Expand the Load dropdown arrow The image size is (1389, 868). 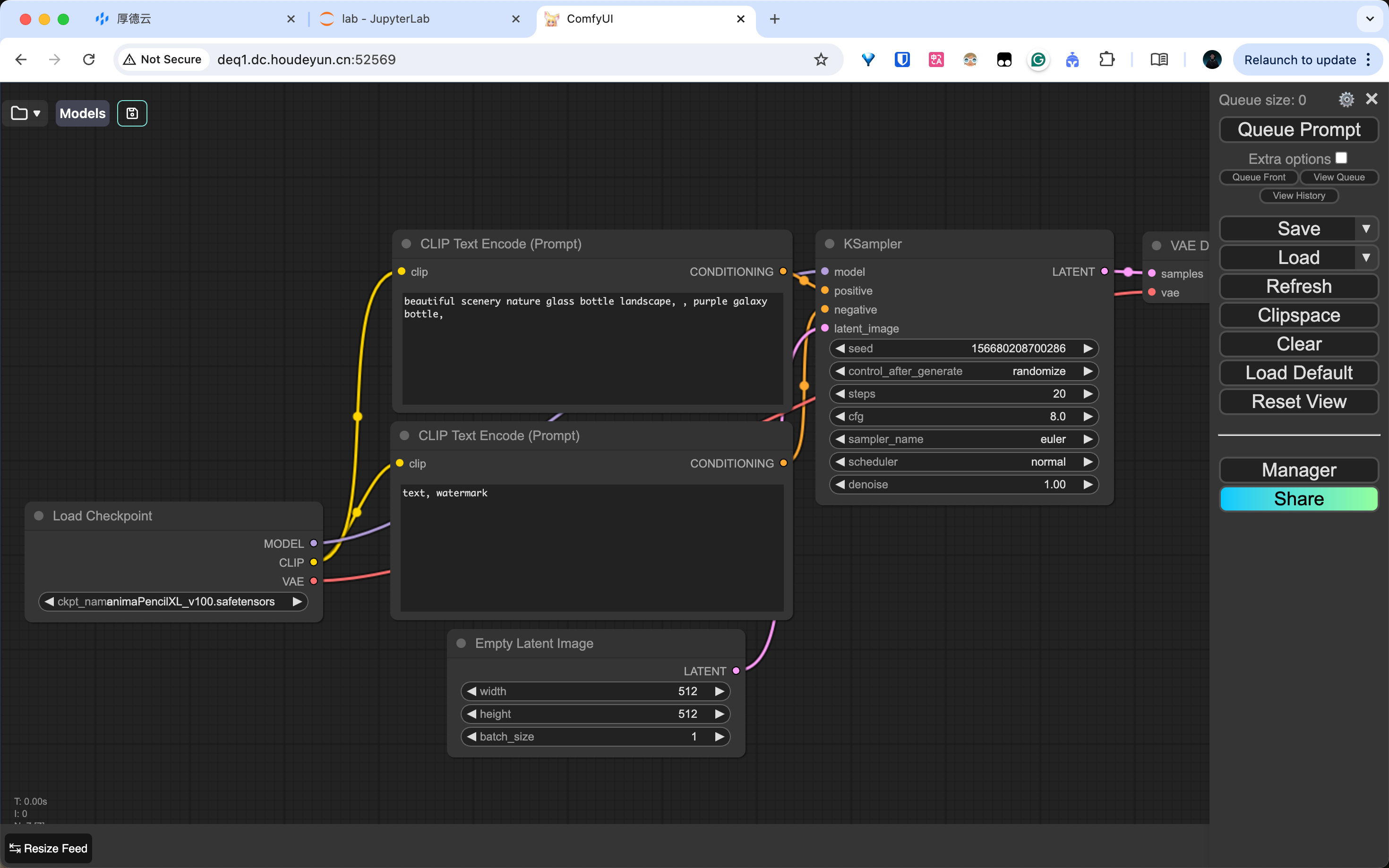tap(1366, 258)
